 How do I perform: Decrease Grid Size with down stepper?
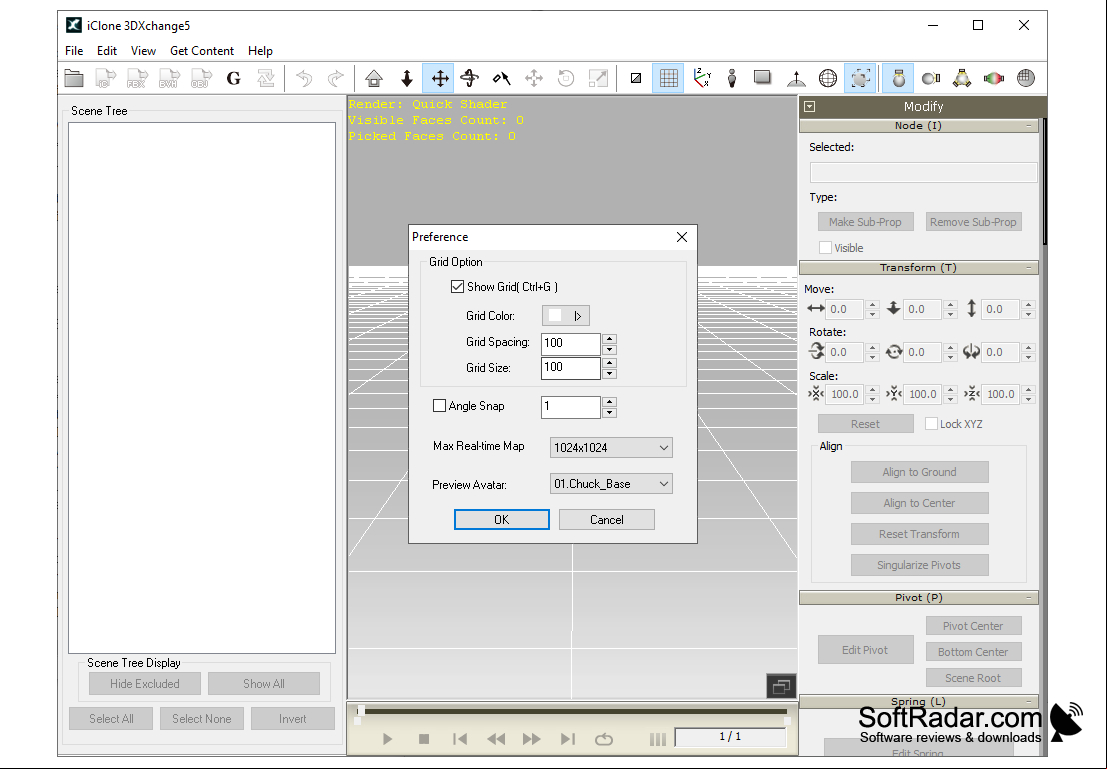click(610, 374)
